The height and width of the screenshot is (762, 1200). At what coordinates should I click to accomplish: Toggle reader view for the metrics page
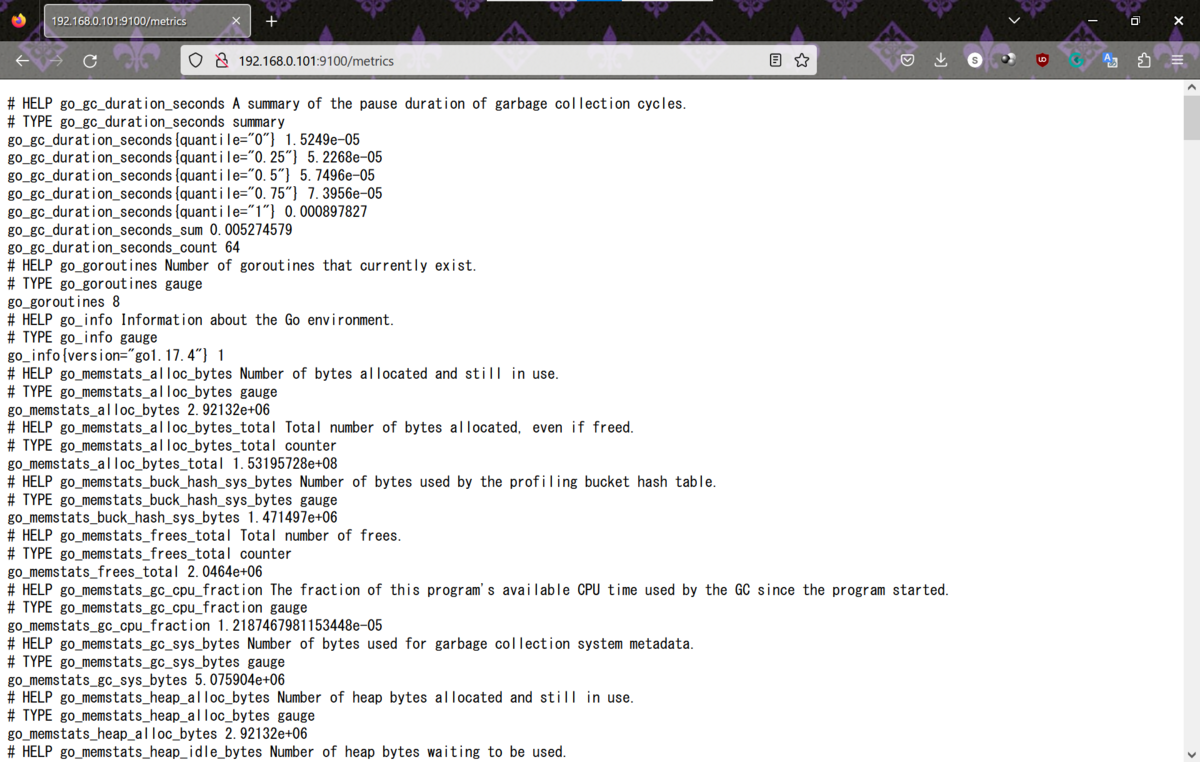[x=774, y=60]
